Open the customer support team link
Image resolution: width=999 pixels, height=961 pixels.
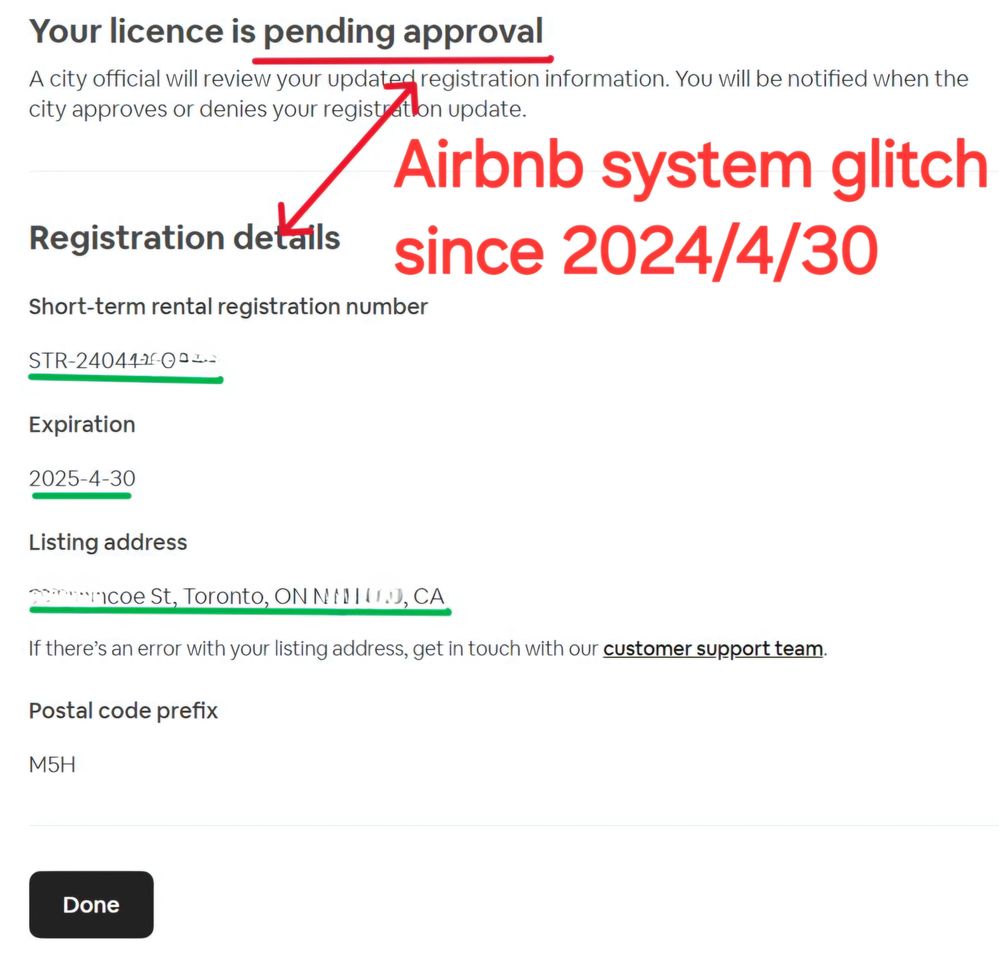click(712, 649)
